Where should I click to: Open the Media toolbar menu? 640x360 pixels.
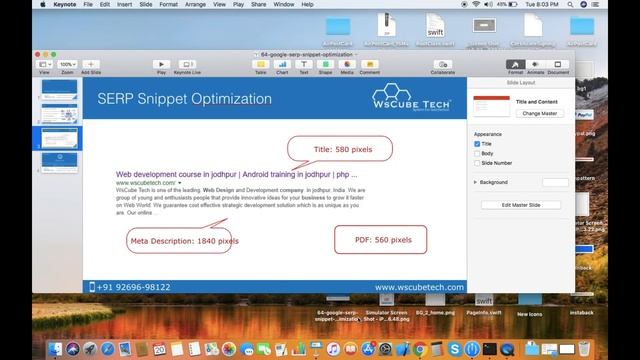(x=347, y=64)
